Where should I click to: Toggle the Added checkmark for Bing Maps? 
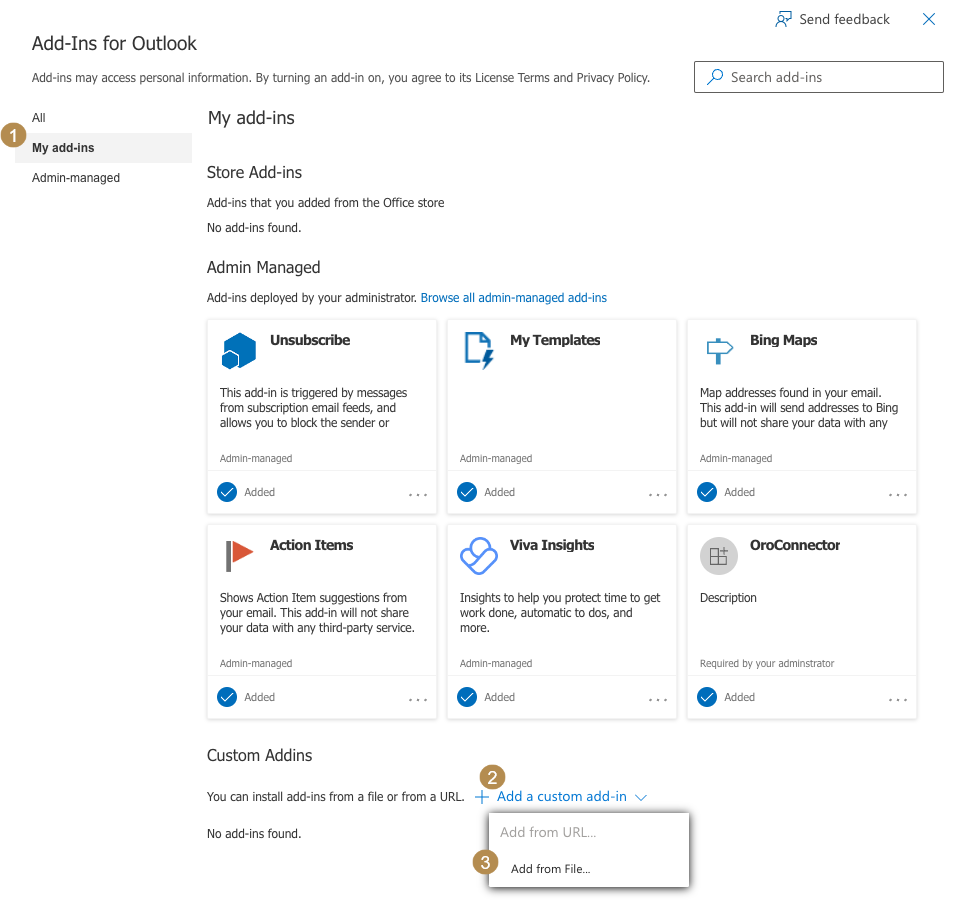point(707,492)
